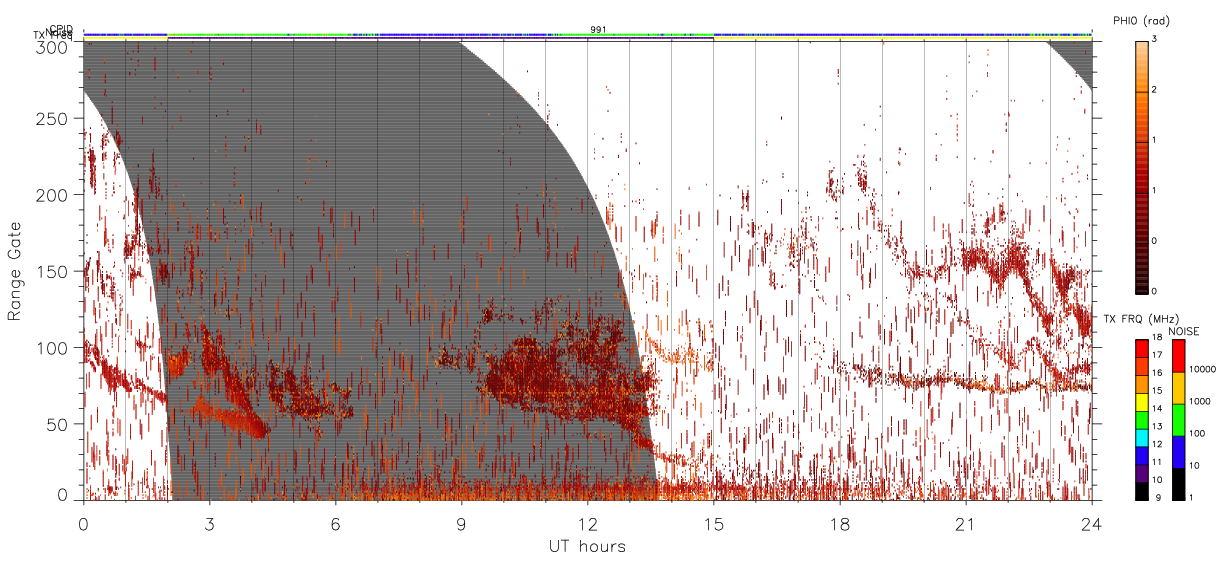Click NOISE legend value '100'
The image size is (1228, 567).
coord(1198,433)
